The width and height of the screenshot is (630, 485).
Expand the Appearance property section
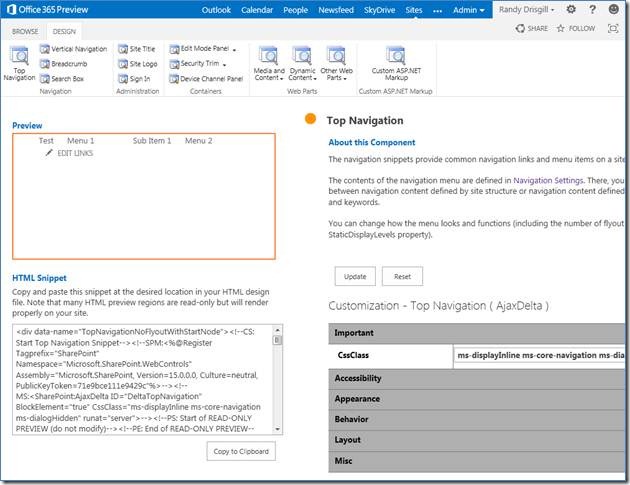(x=477, y=399)
